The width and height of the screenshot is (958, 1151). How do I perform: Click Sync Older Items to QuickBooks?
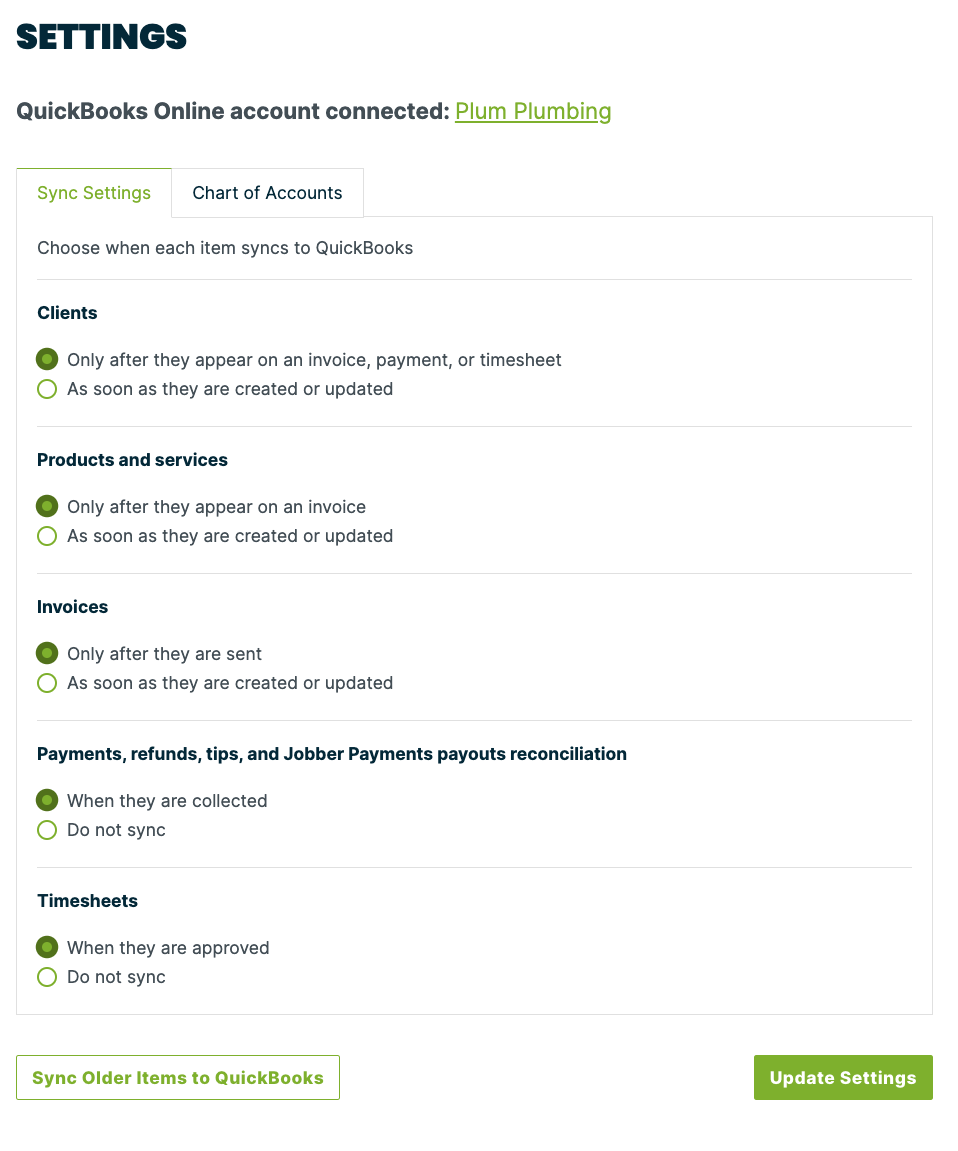[178, 1078]
